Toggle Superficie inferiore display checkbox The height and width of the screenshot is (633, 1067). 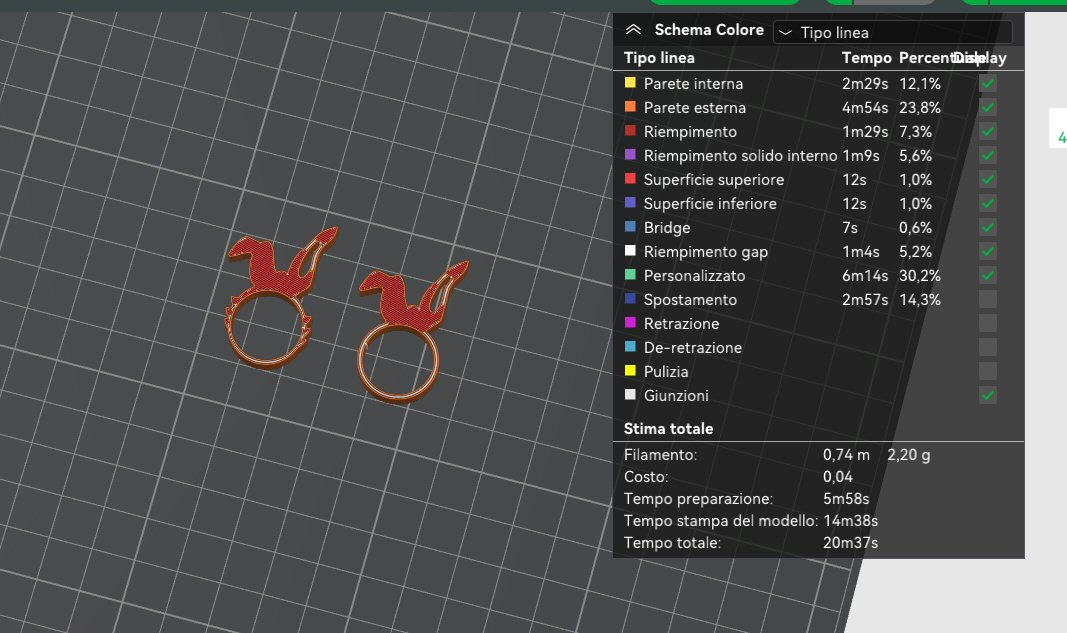pos(988,204)
